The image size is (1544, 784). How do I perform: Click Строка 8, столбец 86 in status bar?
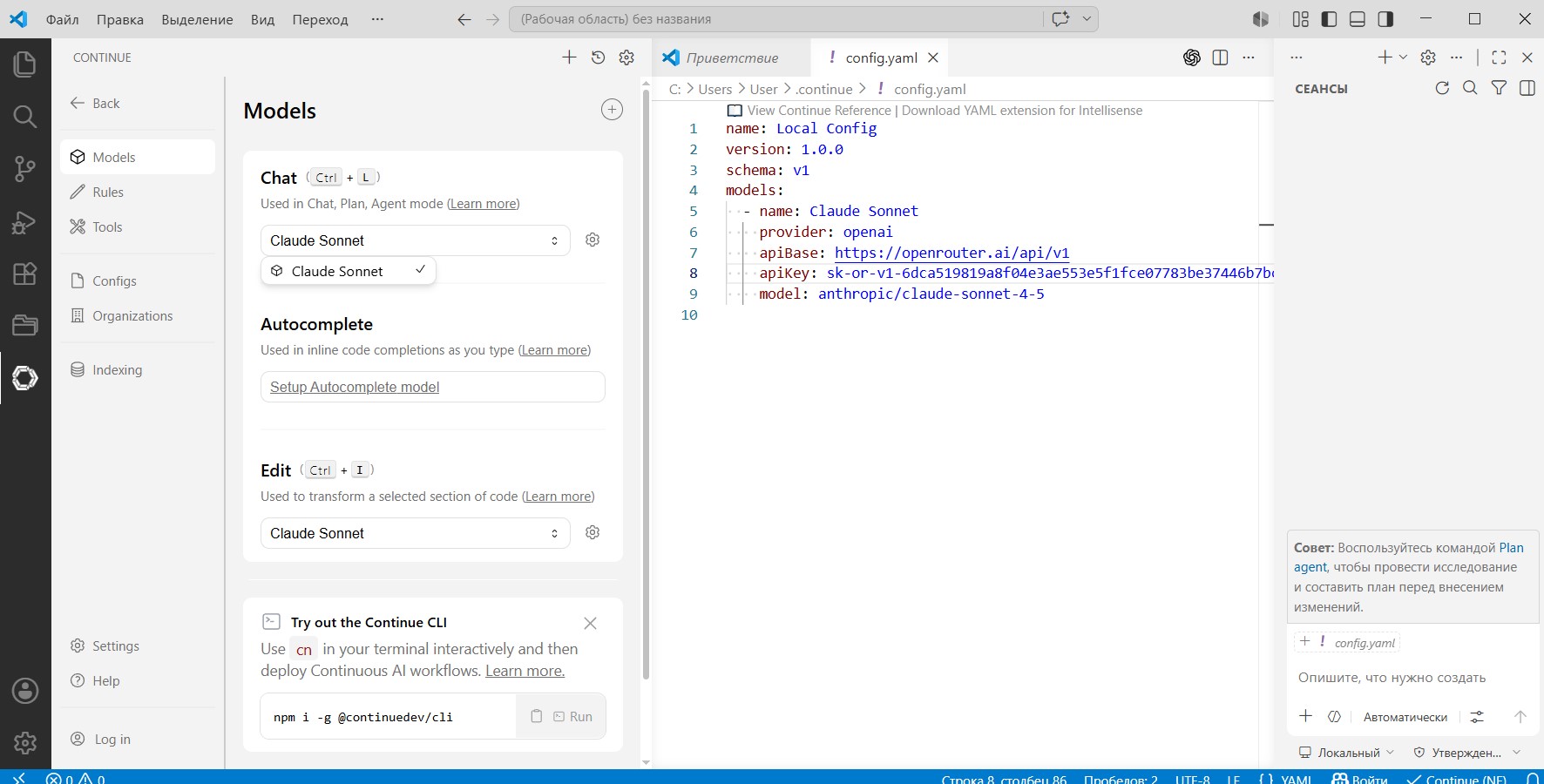[x=1004, y=778]
